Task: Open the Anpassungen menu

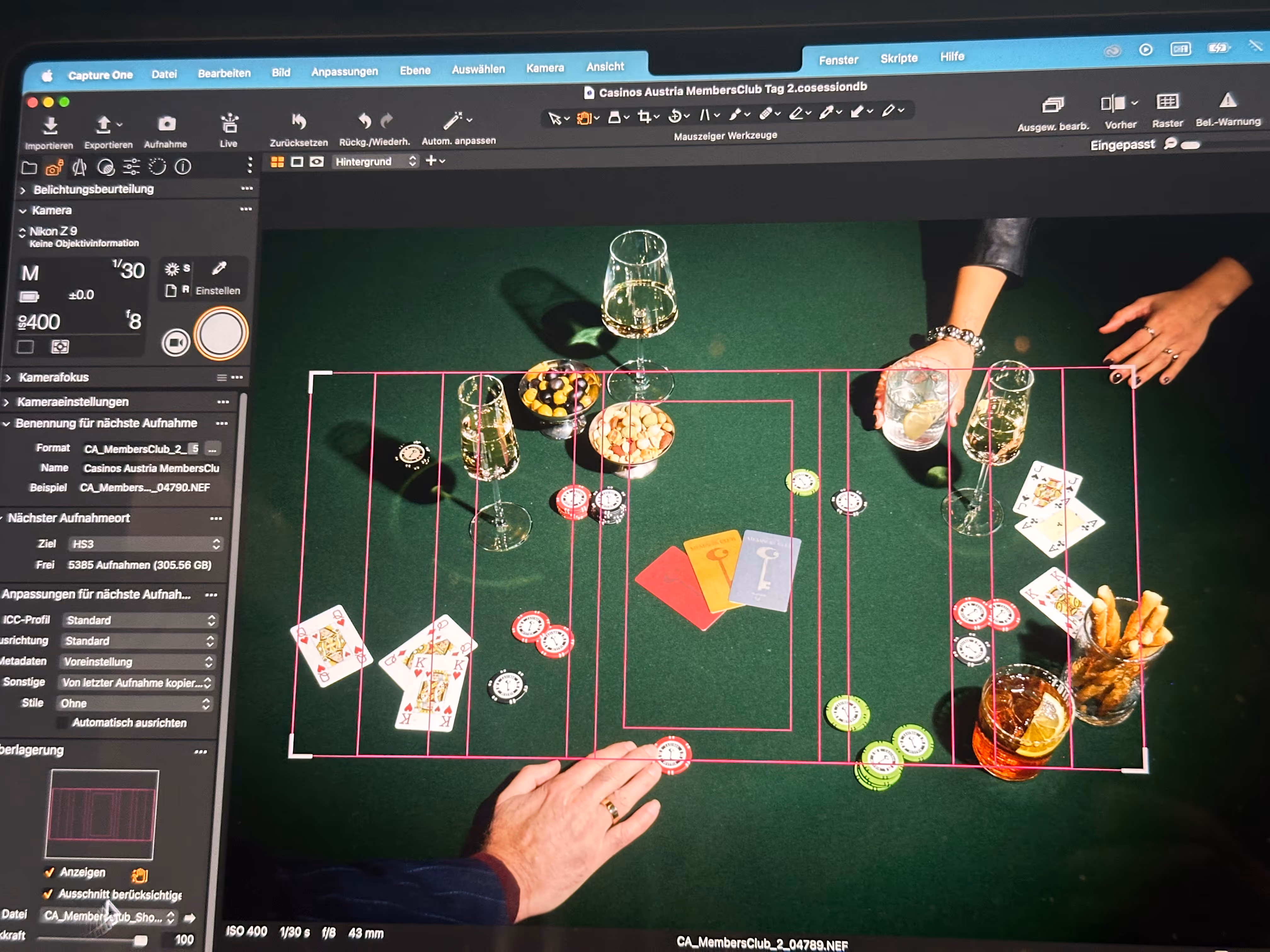Action: pyautogui.click(x=344, y=72)
